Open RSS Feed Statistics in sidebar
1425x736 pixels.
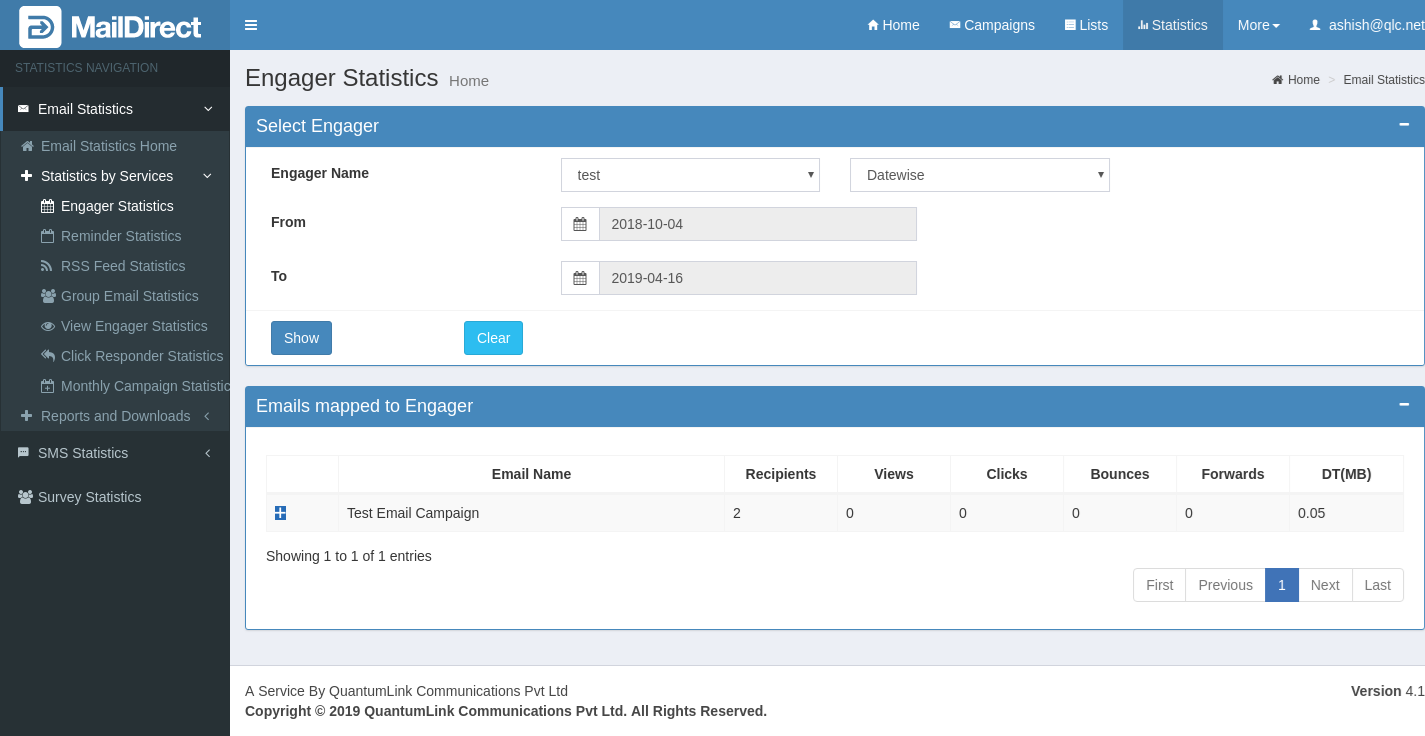[x=122, y=266]
